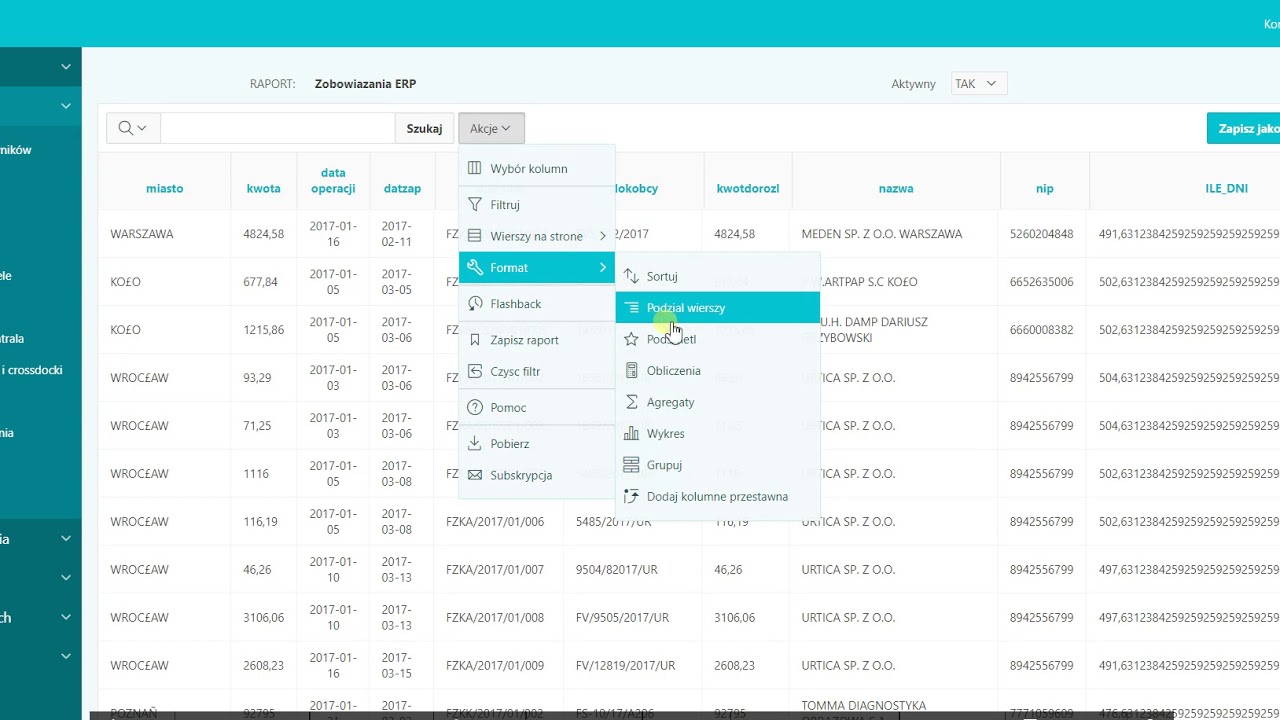Select Podział wierszy menu entry

pyautogui.click(x=718, y=308)
